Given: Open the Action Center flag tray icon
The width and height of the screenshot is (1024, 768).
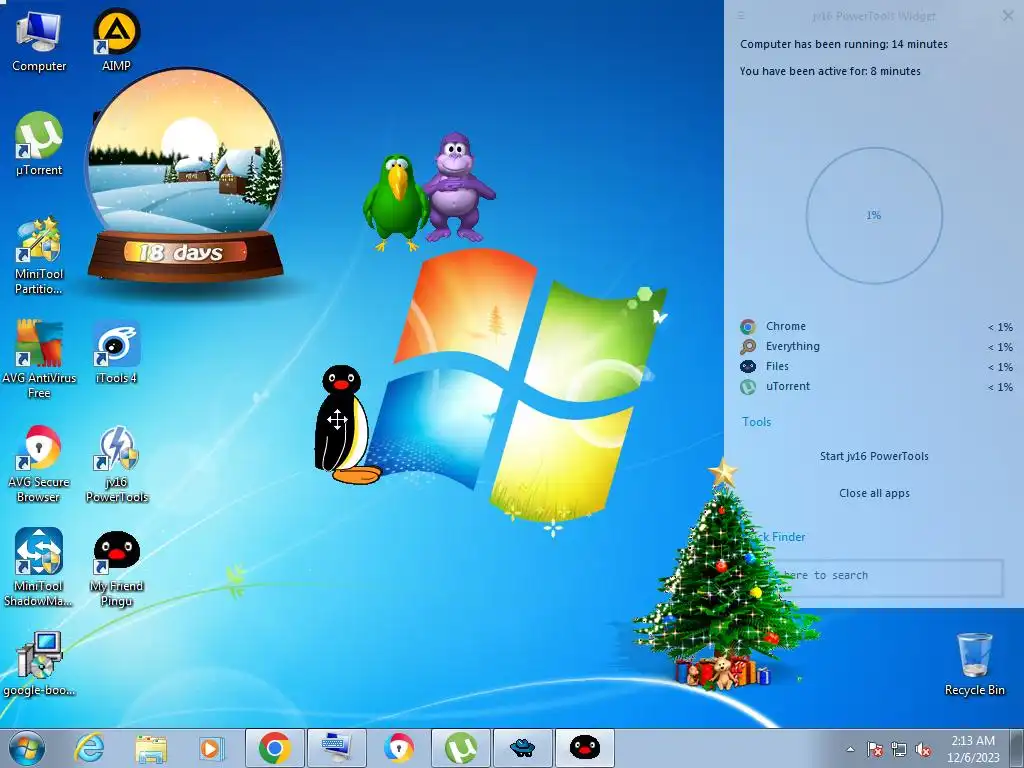Looking at the screenshot, I should 874,749.
